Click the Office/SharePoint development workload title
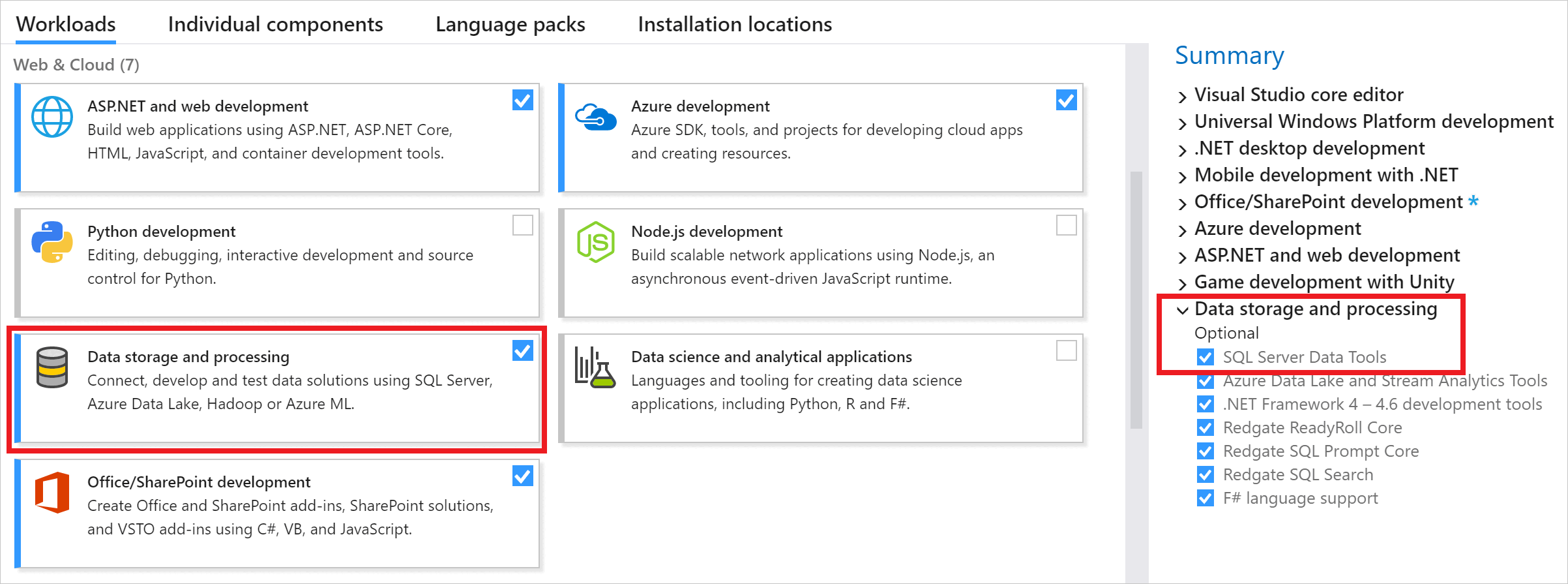 (x=199, y=482)
